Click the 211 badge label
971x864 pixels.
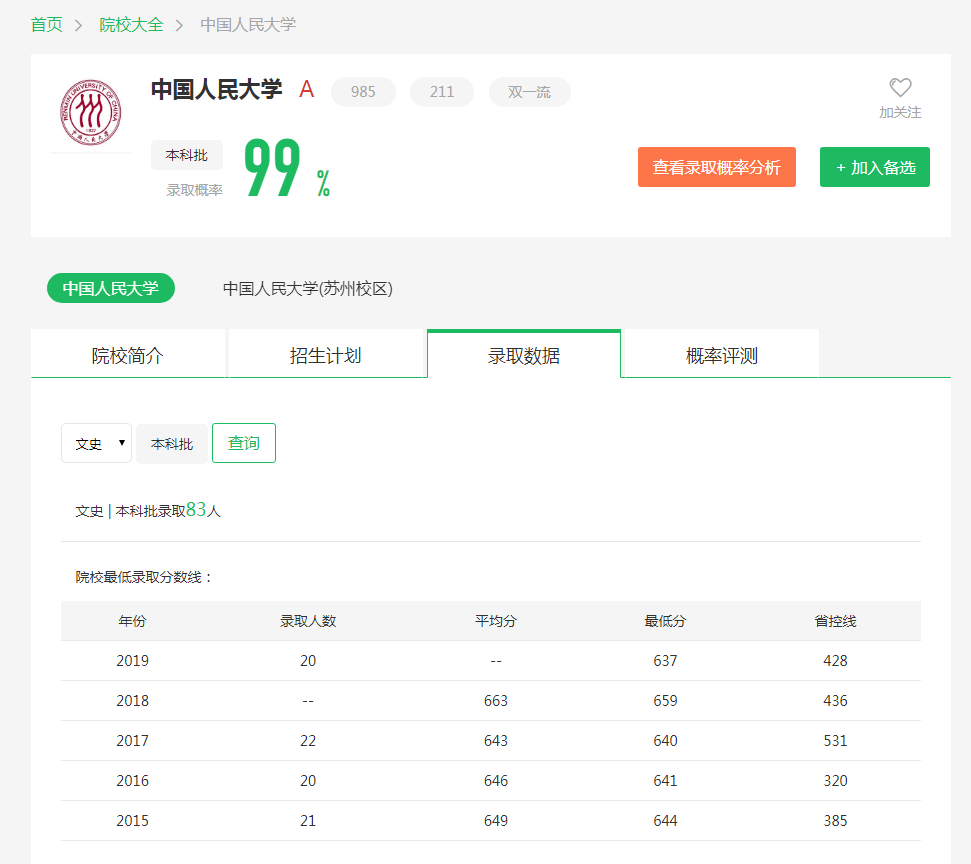coord(441,91)
